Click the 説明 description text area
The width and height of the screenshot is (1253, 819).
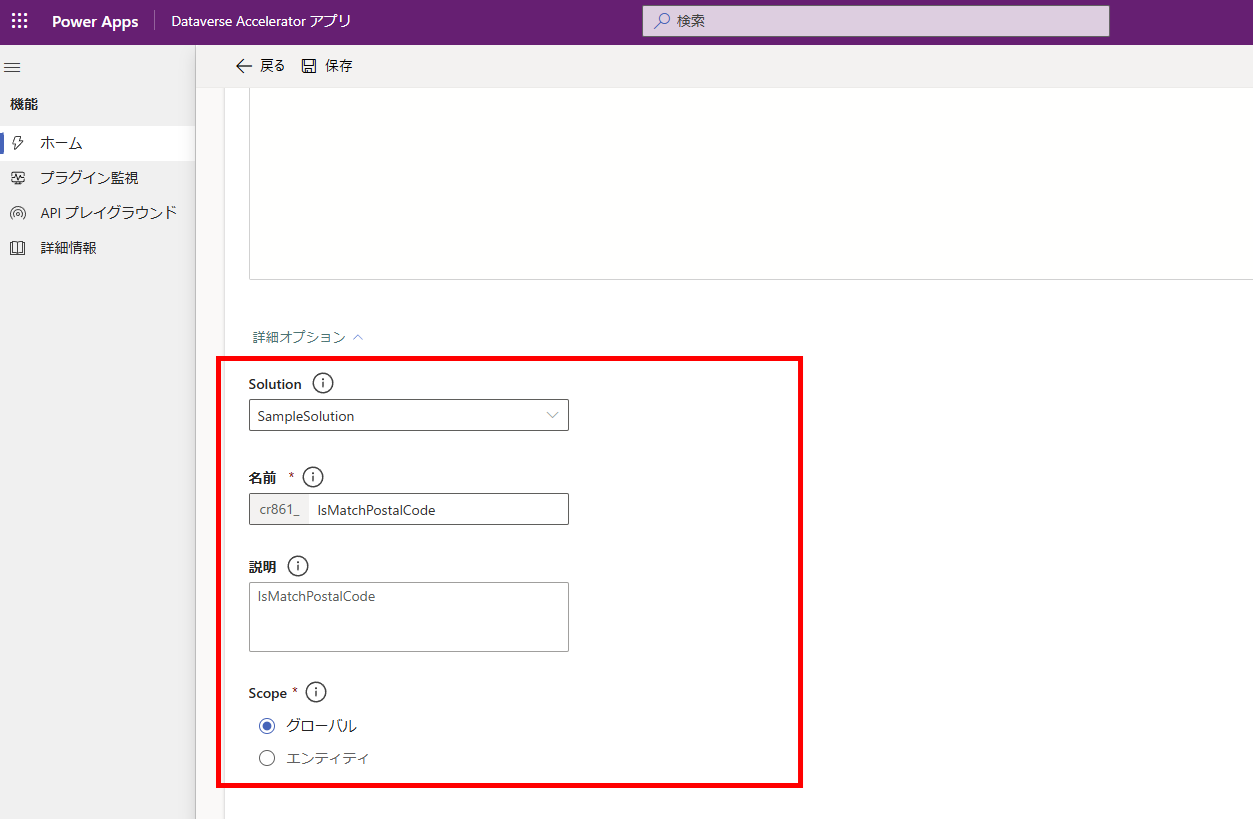pyautogui.click(x=409, y=617)
